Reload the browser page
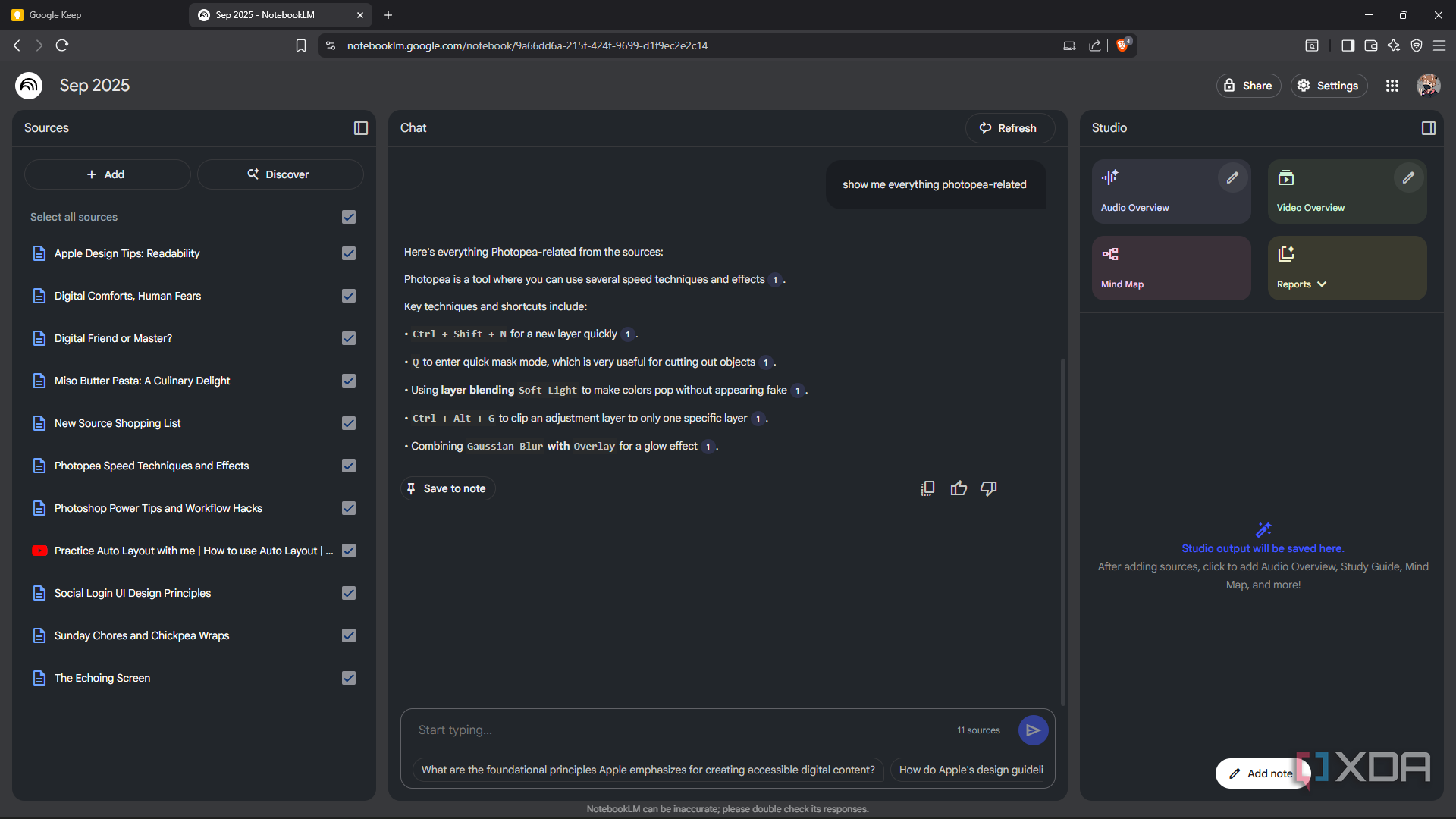The height and width of the screenshot is (819, 1456). 62,45
